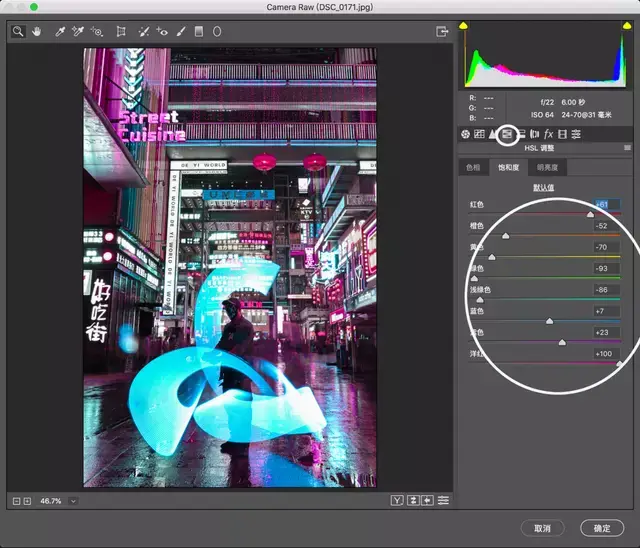Open the Detail panel icon
Screen dimensions: 640x548
click(493, 134)
